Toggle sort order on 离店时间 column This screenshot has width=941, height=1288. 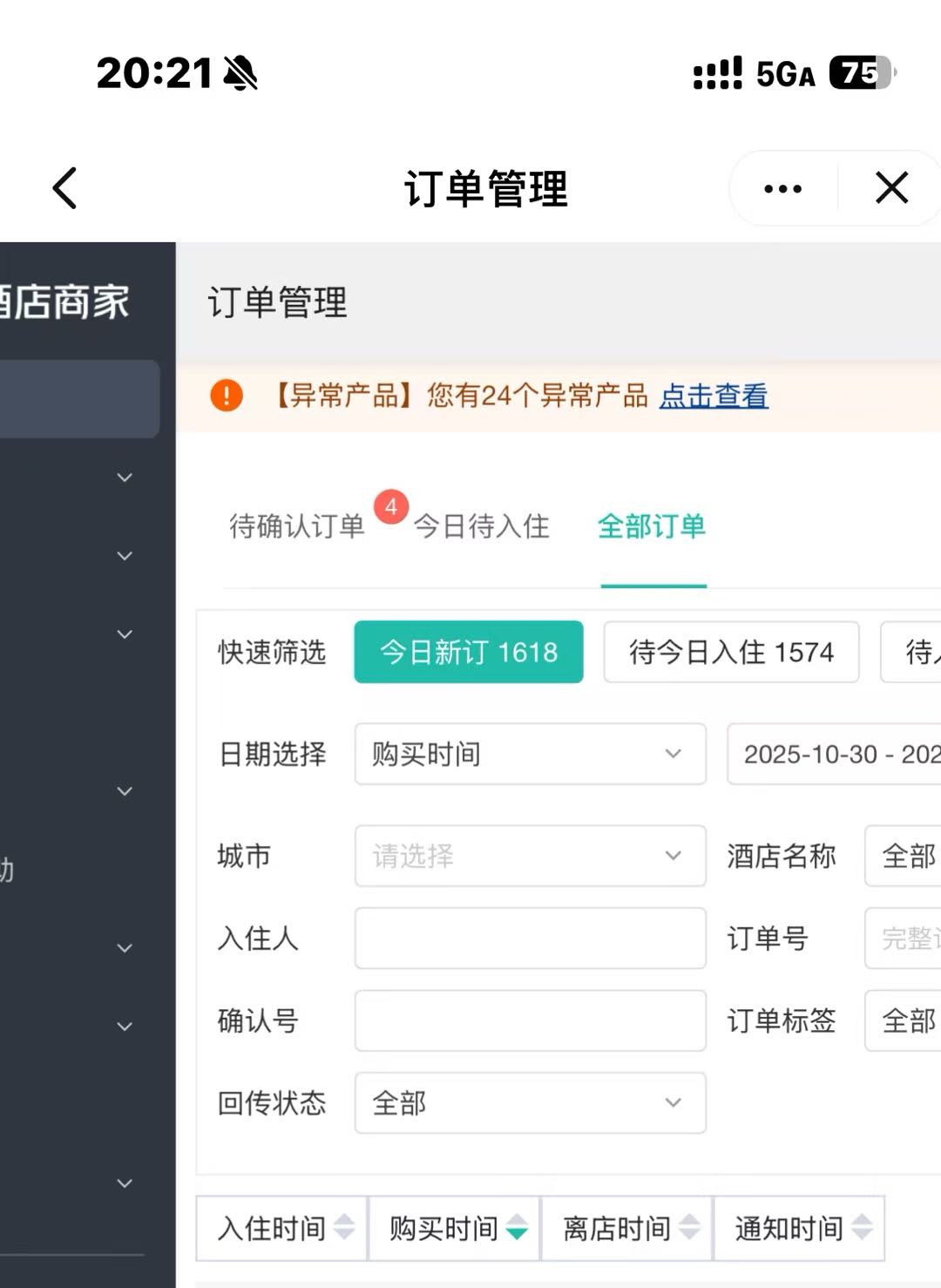690,1230
